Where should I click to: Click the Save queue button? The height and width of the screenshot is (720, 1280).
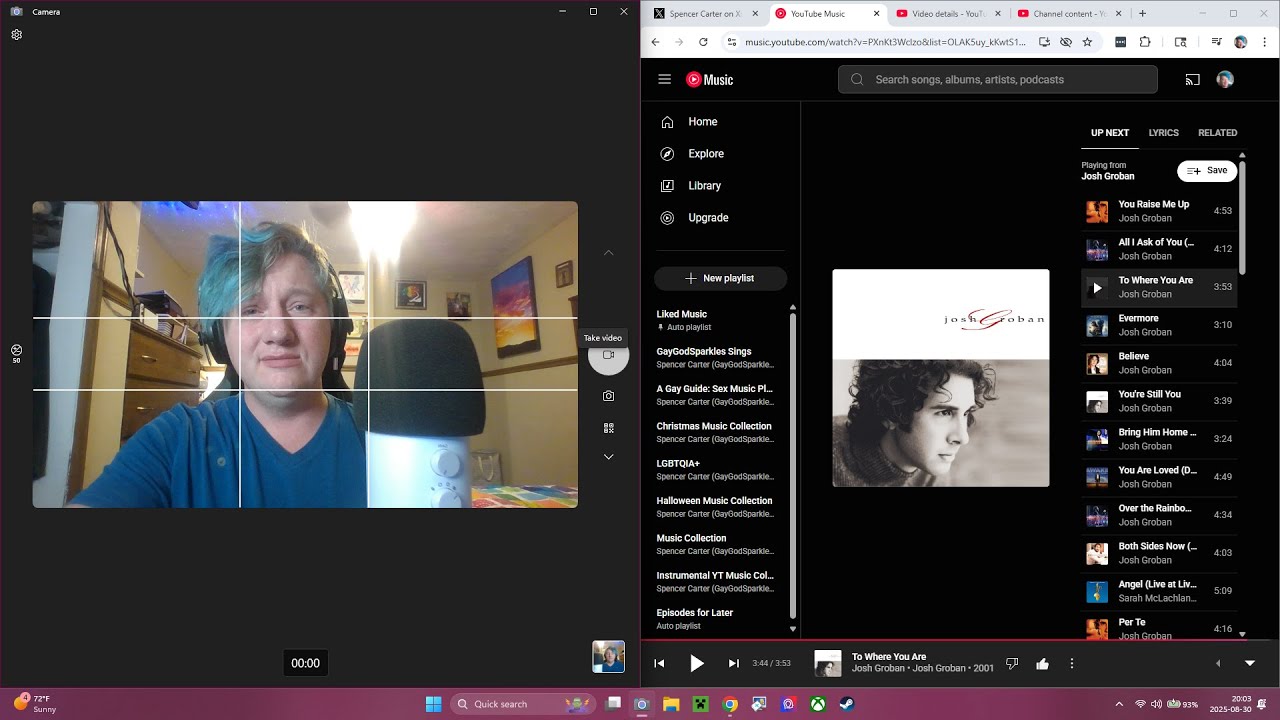tap(1207, 171)
